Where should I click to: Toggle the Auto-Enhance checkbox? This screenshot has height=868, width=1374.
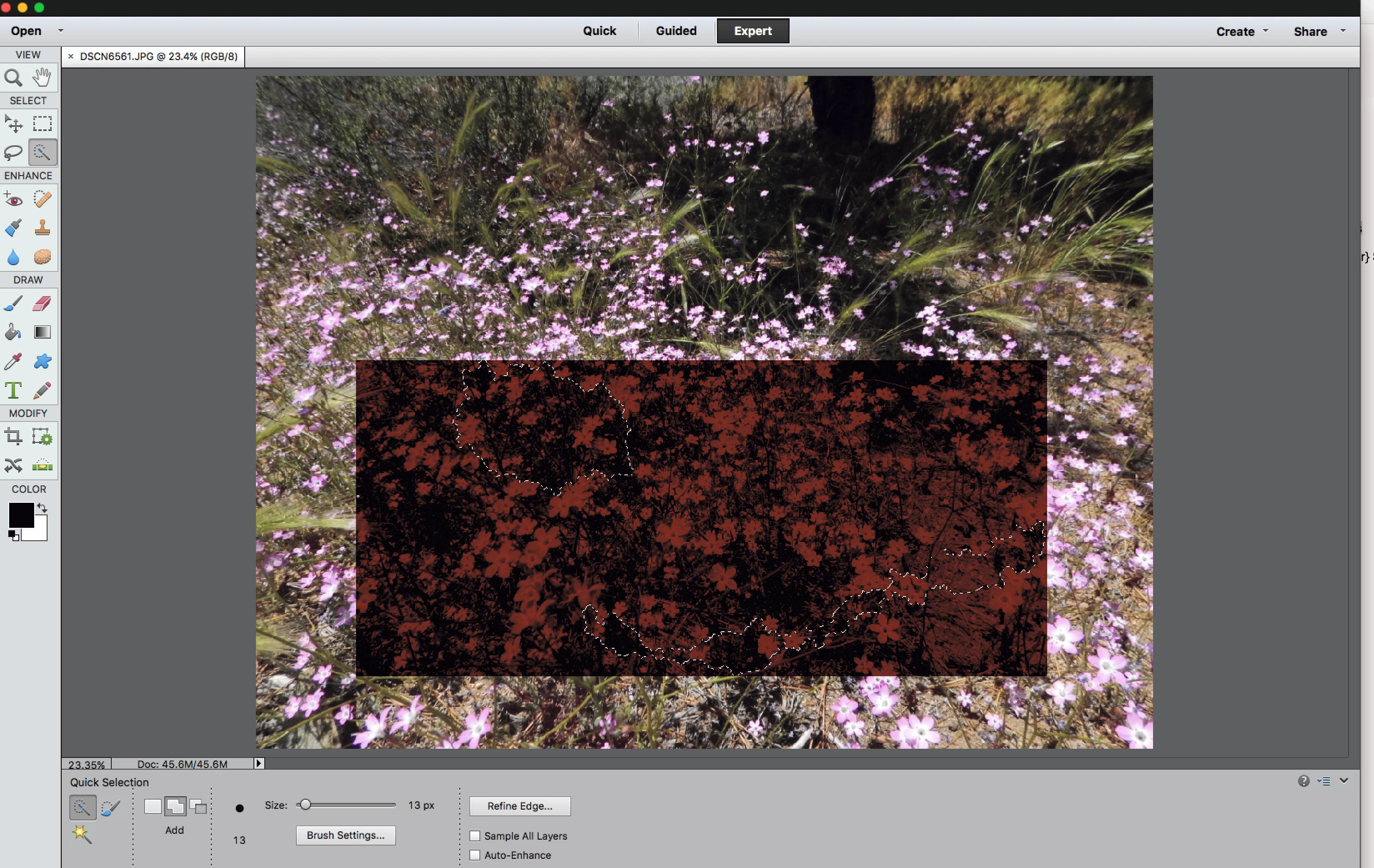pyautogui.click(x=475, y=855)
